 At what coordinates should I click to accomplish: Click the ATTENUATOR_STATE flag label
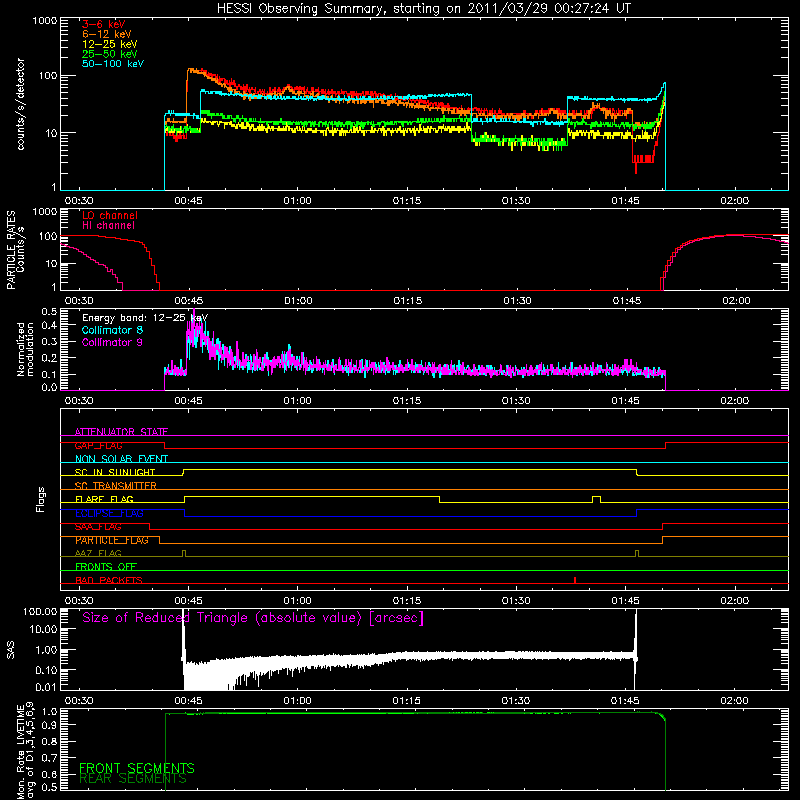click(x=121, y=432)
